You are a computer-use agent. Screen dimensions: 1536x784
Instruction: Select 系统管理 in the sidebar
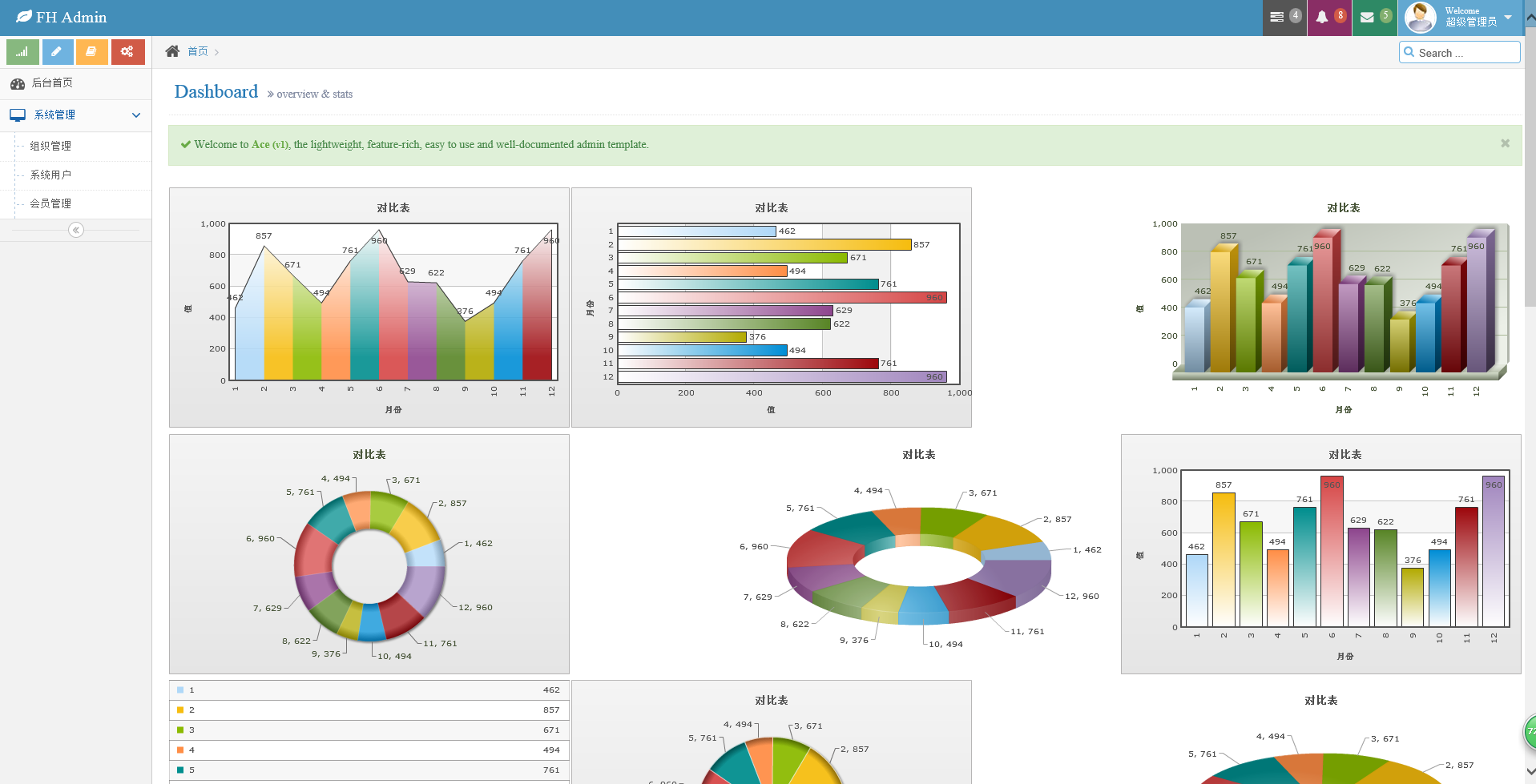(75, 115)
